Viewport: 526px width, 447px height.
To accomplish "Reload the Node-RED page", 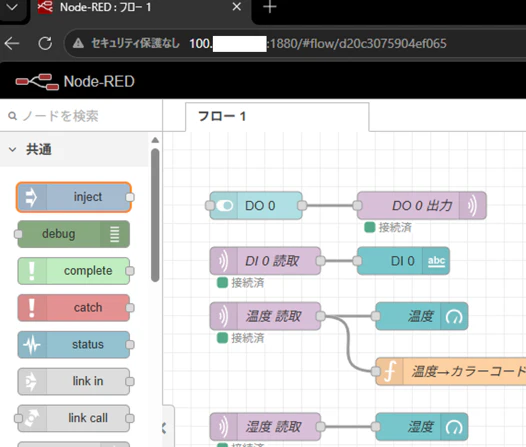I will (45, 43).
